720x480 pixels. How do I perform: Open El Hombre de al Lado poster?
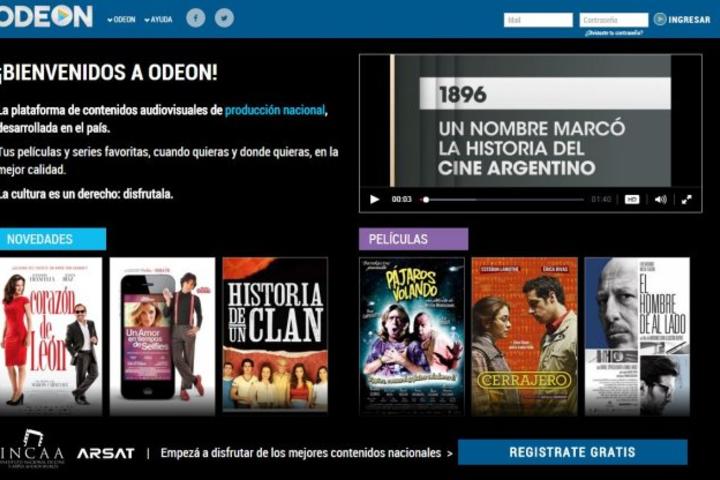tap(637, 336)
